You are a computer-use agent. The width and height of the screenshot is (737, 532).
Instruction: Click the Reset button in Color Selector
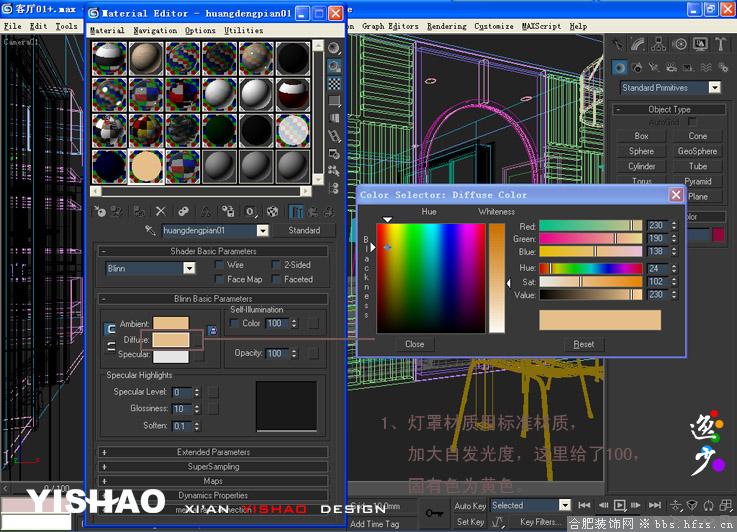point(584,344)
